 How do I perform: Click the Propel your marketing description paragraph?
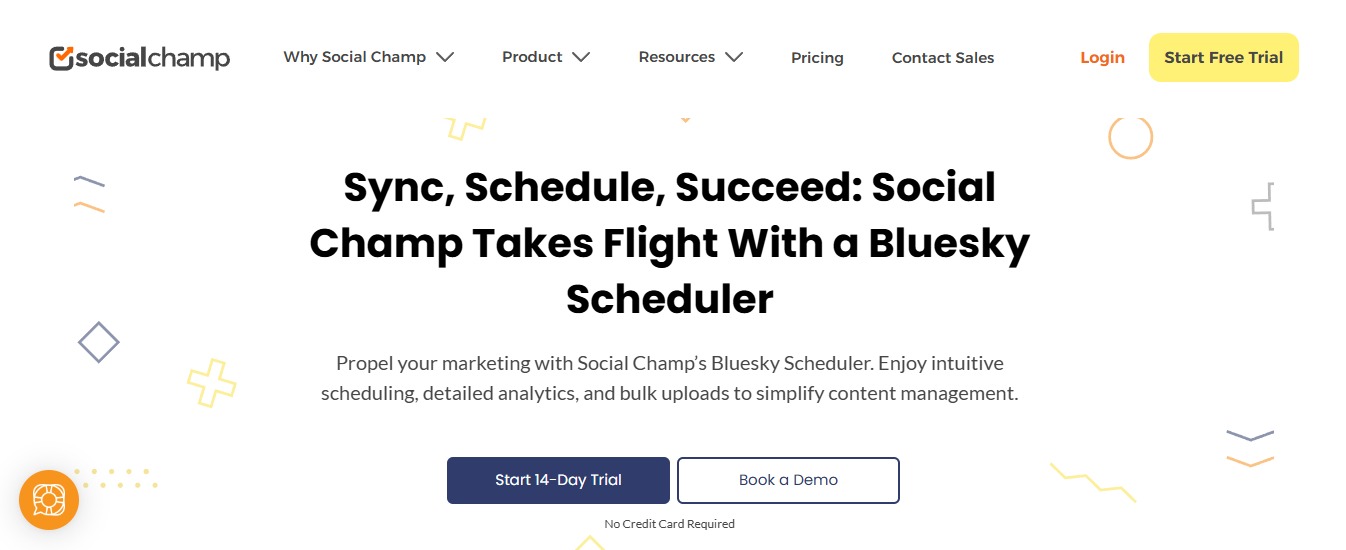coord(669,378)
